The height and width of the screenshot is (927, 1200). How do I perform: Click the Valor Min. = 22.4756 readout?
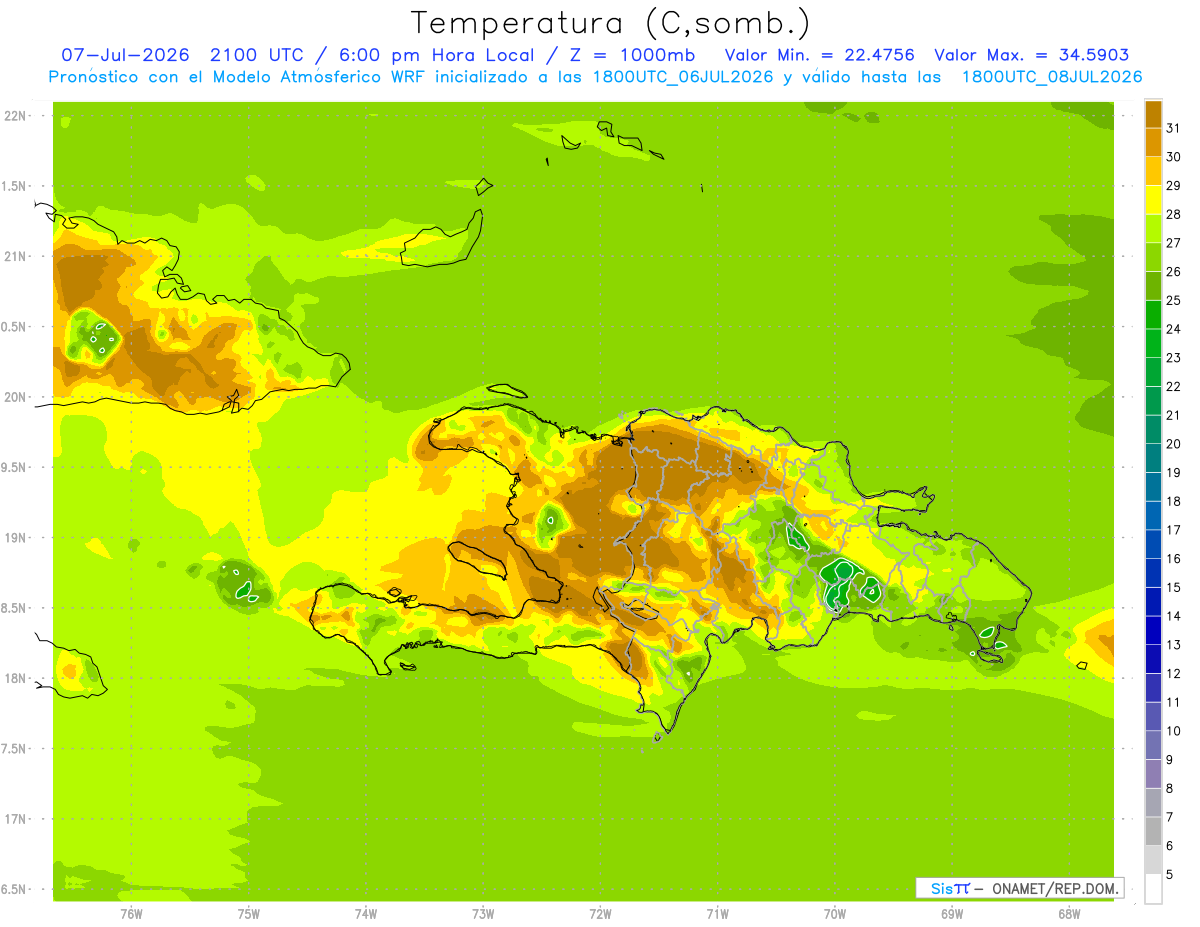point(819,55)
